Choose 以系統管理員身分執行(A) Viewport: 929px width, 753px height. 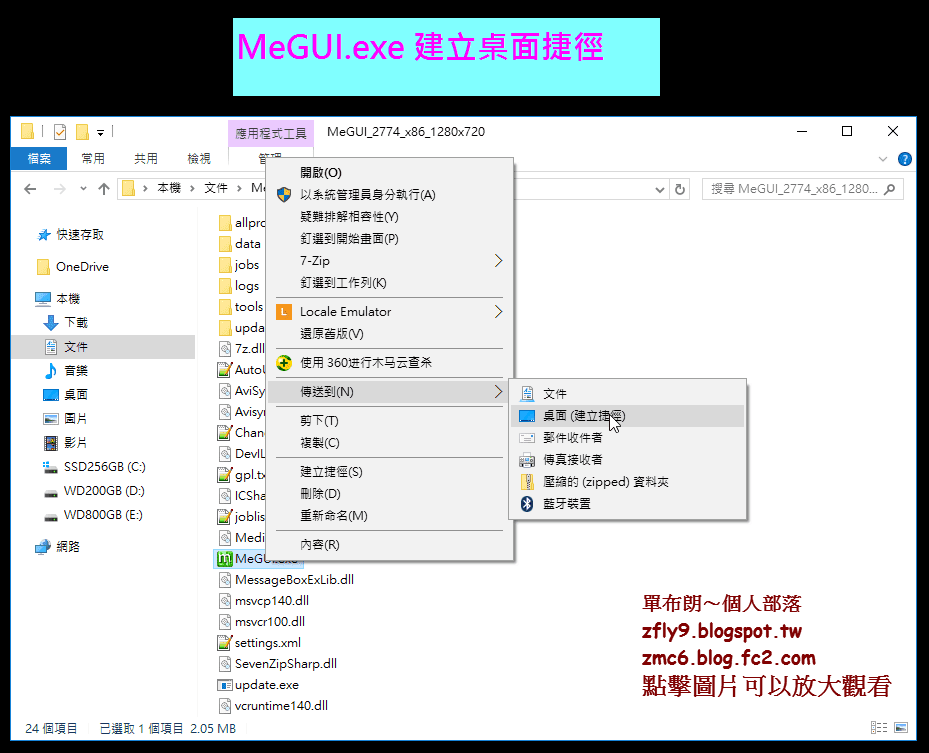pyautogui.click(x=390, y=195)
